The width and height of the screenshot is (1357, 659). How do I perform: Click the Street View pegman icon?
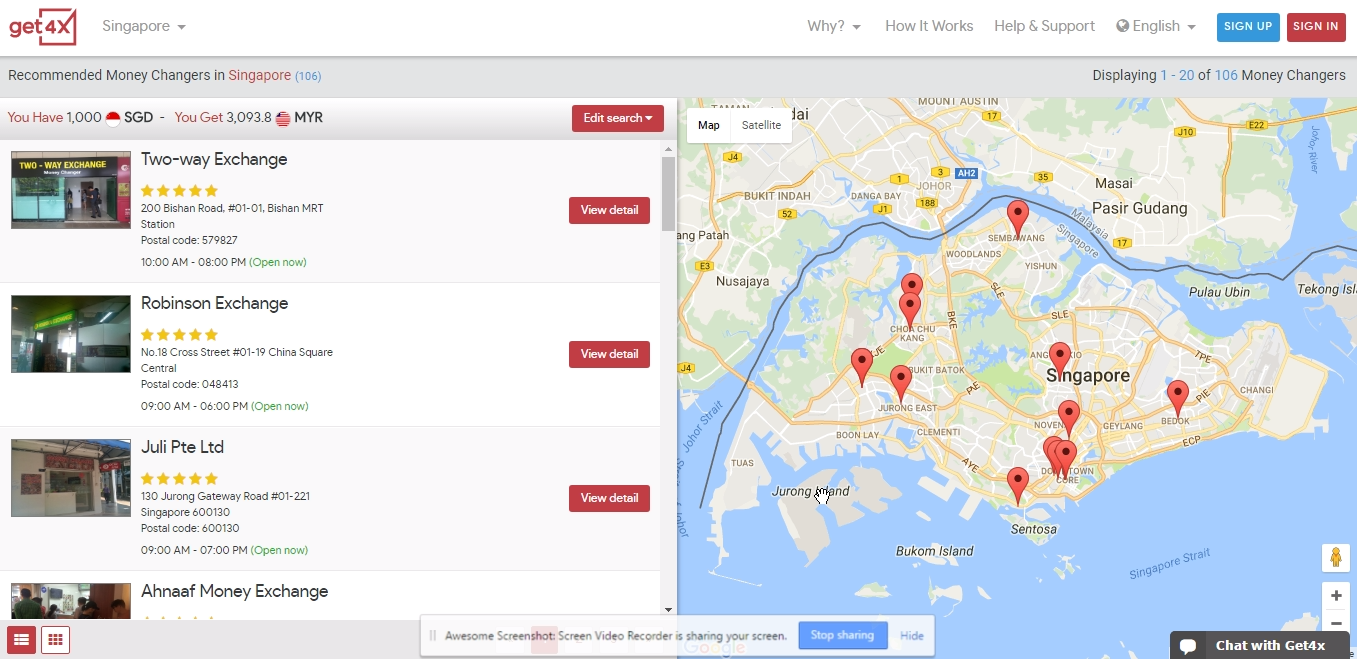tap(1335, 558)
